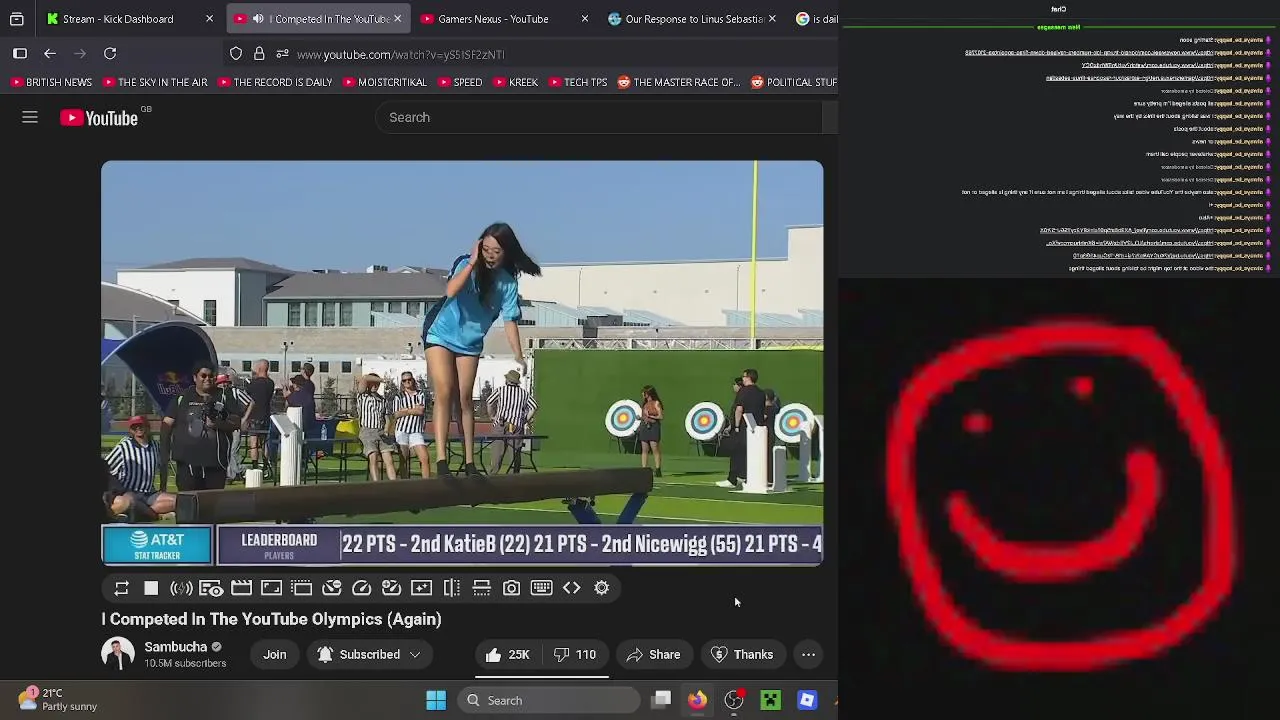Open Windows Start menu
This screenshot has width=1280, height=720.
pyautogui.click(x=436, y=700)
